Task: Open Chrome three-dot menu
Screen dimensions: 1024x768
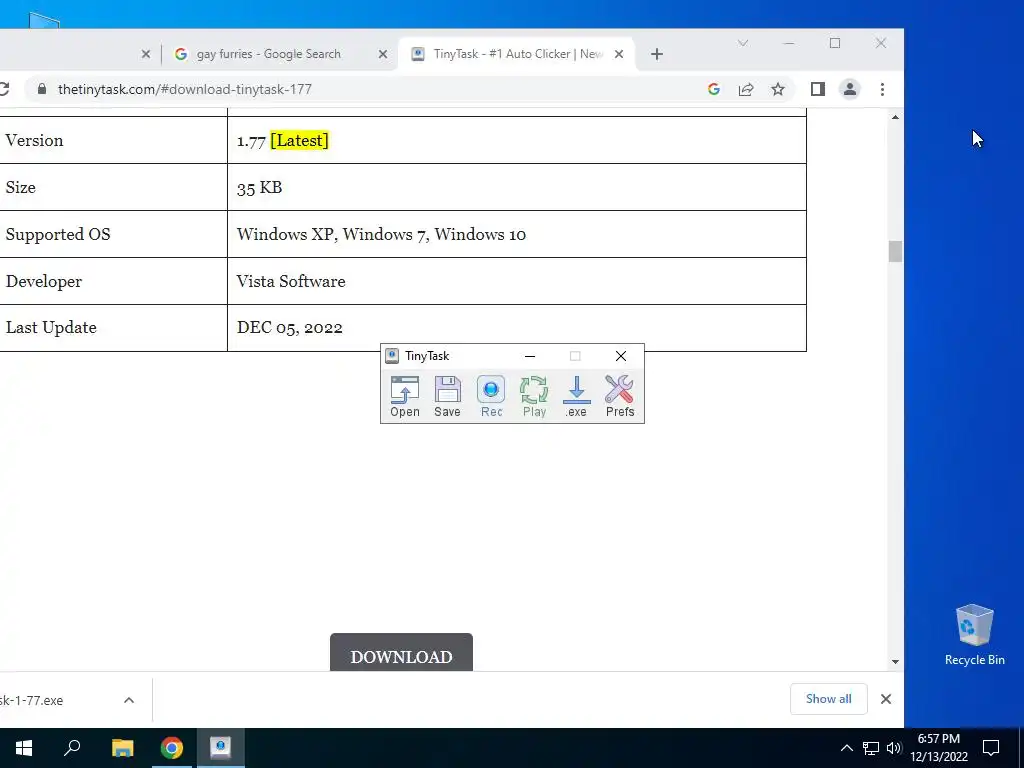Action: click(882, 89)
